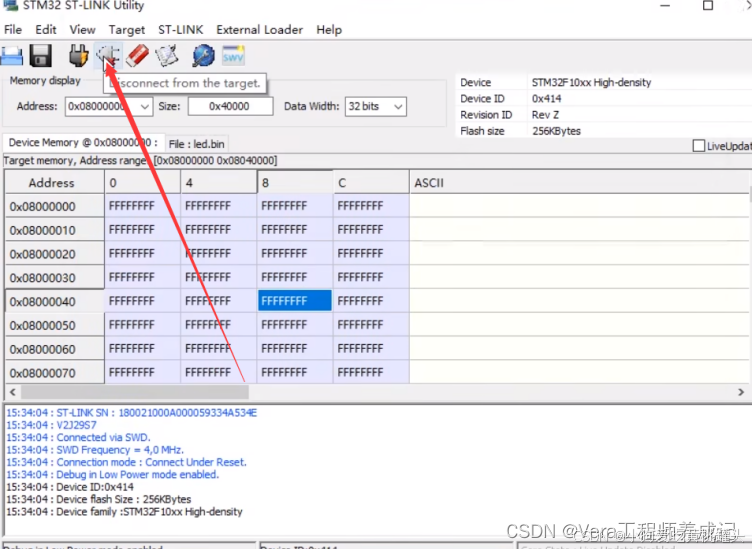
Task: Switch to File : led.bin tab
Action: click(x=197, y=144)
